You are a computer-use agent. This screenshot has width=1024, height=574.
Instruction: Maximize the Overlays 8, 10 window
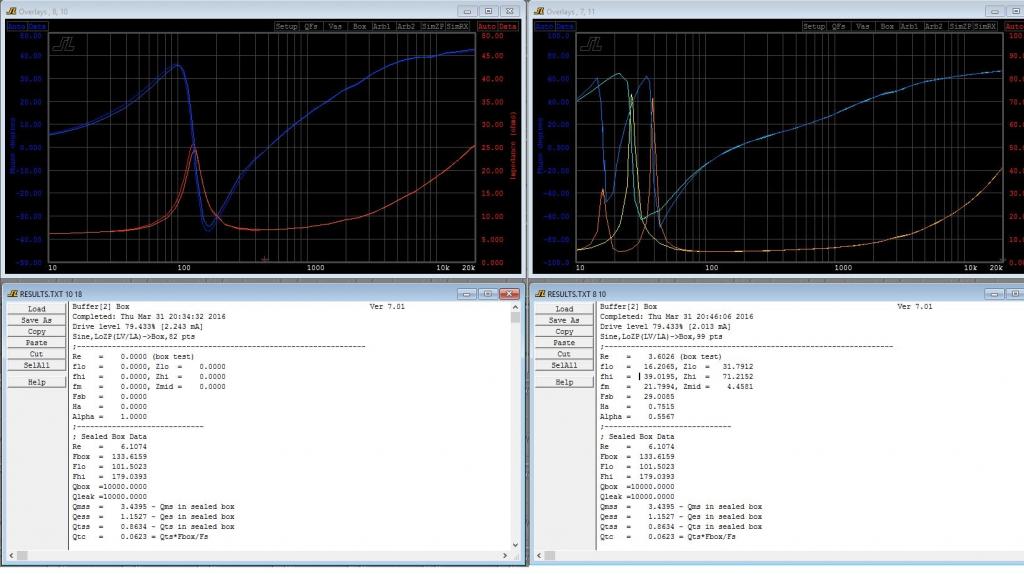(x=488, y=11)
